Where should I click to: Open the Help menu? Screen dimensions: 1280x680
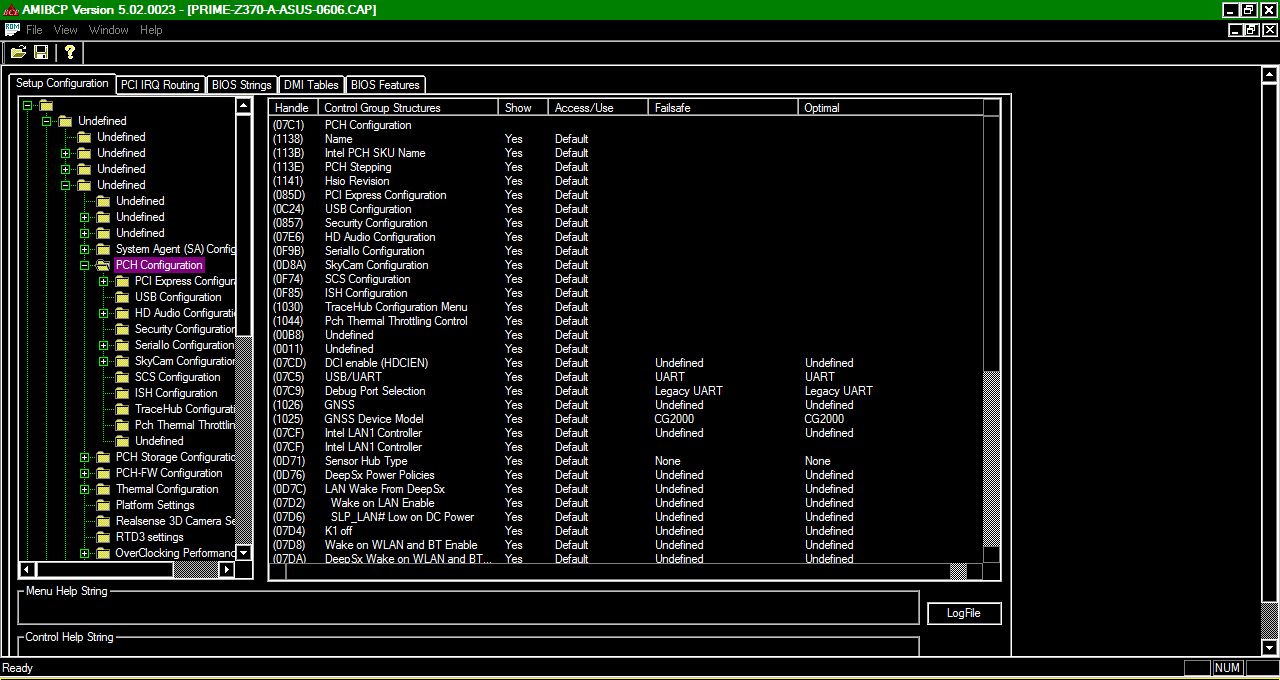151,30
